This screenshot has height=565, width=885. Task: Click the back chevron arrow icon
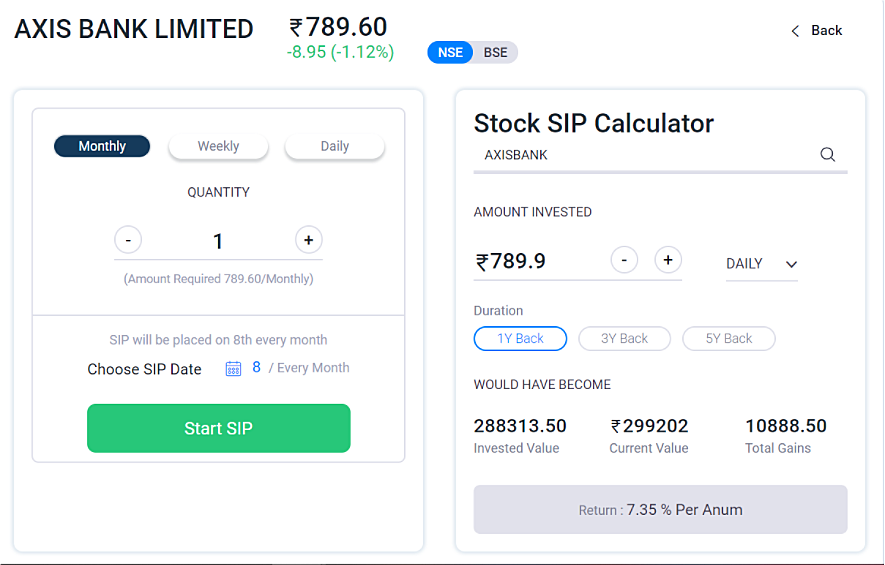pyautogui.click(x=795, y=31)
